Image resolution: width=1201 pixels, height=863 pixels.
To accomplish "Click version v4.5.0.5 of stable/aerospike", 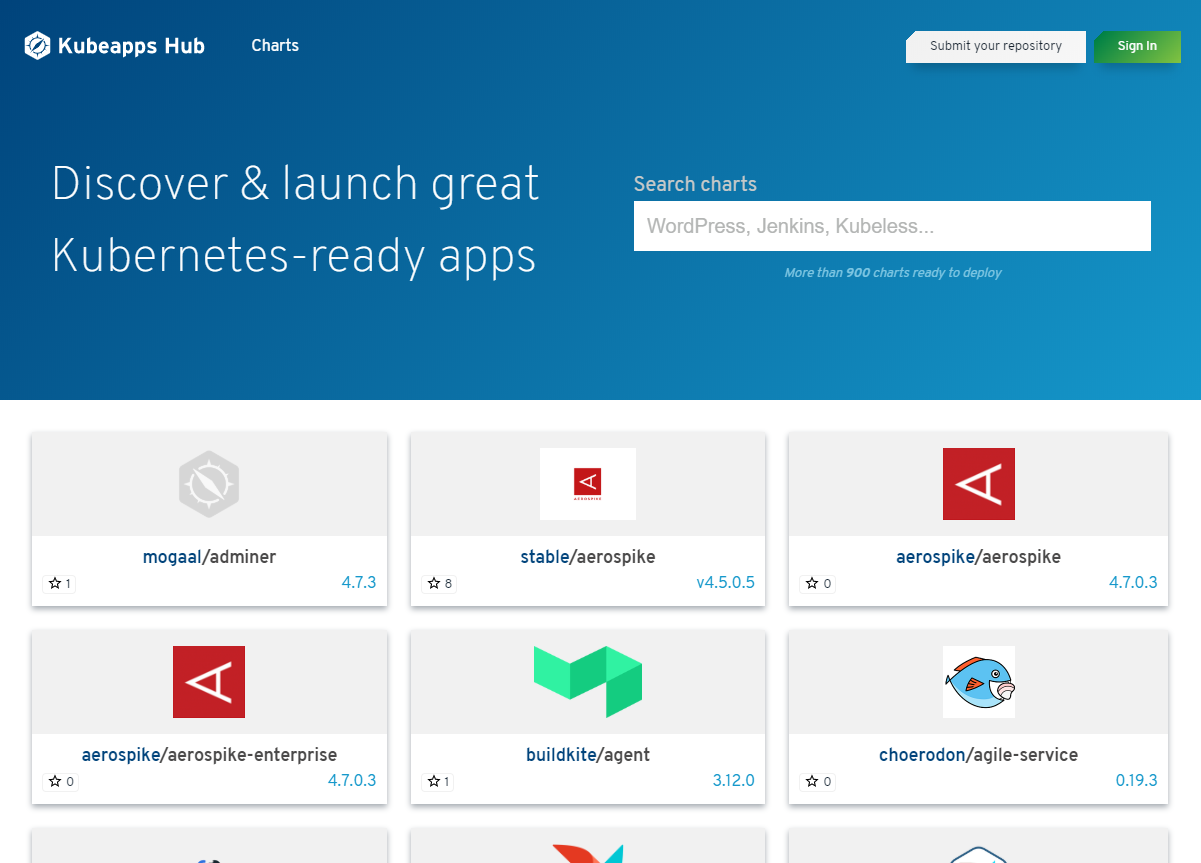I will [x=726, y=582].
